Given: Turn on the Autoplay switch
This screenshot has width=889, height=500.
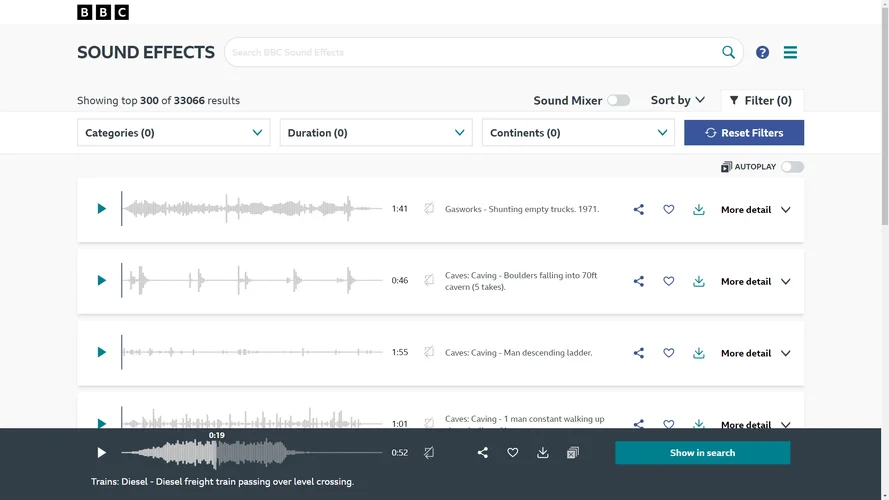Looking at the screenshot, I should pyautogui.click(x=792, y=167).
